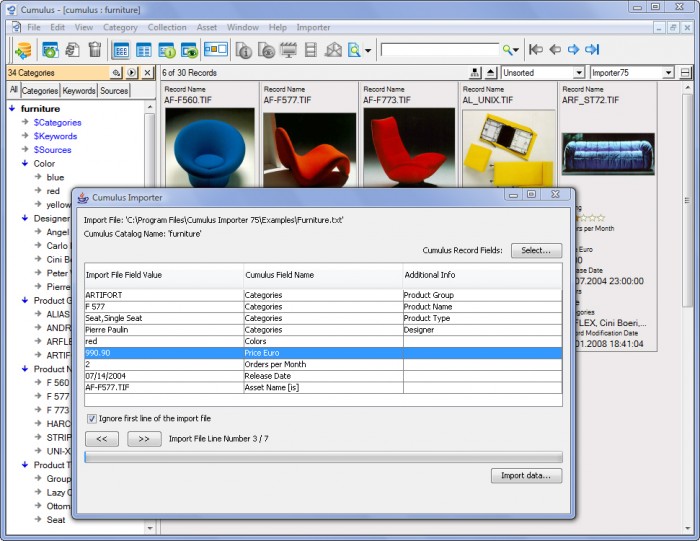Expand the $Sources tree node
Viewport: 700px width, 541px height.
click(25, 150)
